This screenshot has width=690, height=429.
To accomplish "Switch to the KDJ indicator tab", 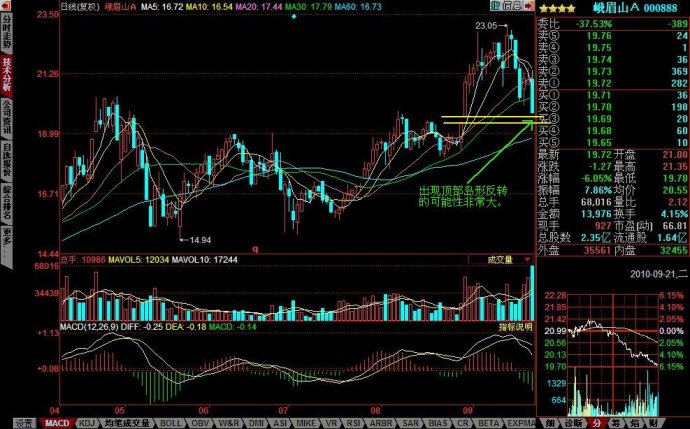I will 87,423.
